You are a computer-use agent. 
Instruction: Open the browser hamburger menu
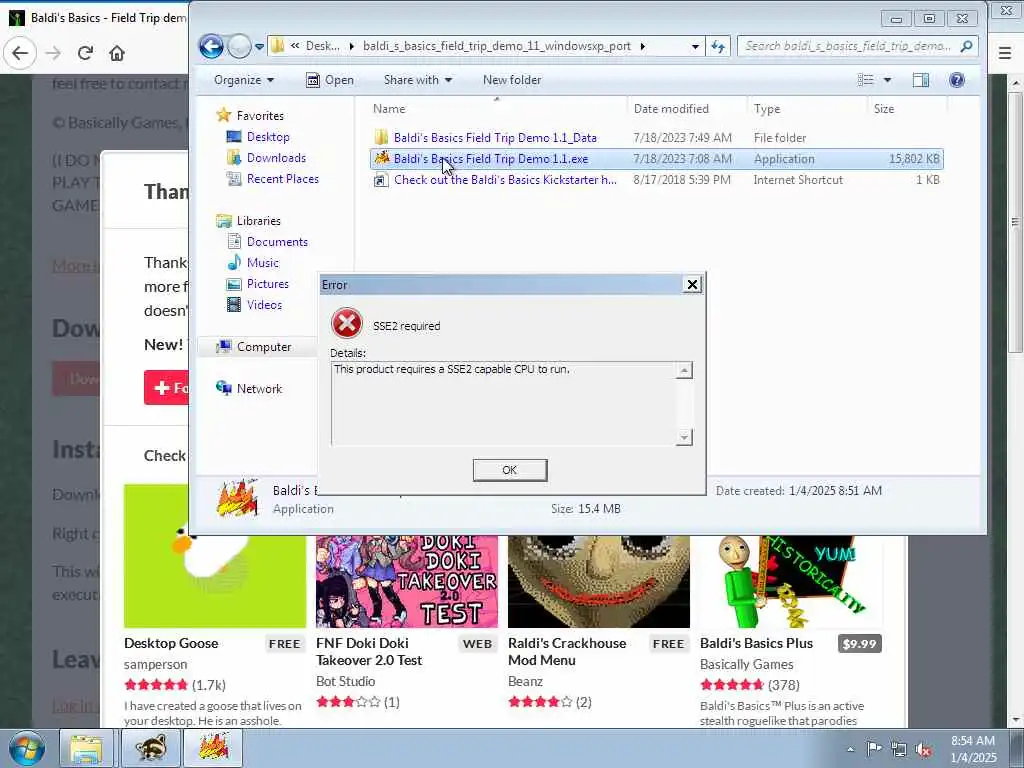1005,53
